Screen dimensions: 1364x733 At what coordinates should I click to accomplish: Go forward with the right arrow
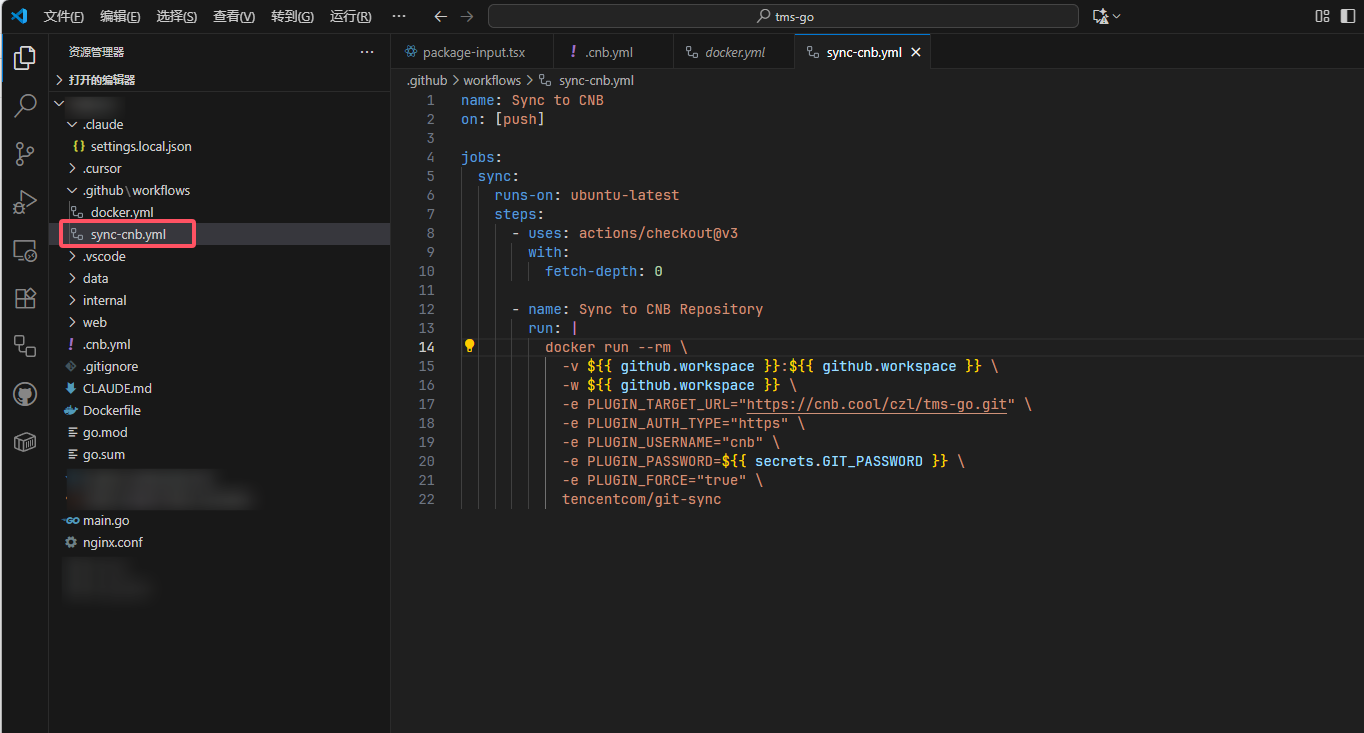[x=467, y=16]
